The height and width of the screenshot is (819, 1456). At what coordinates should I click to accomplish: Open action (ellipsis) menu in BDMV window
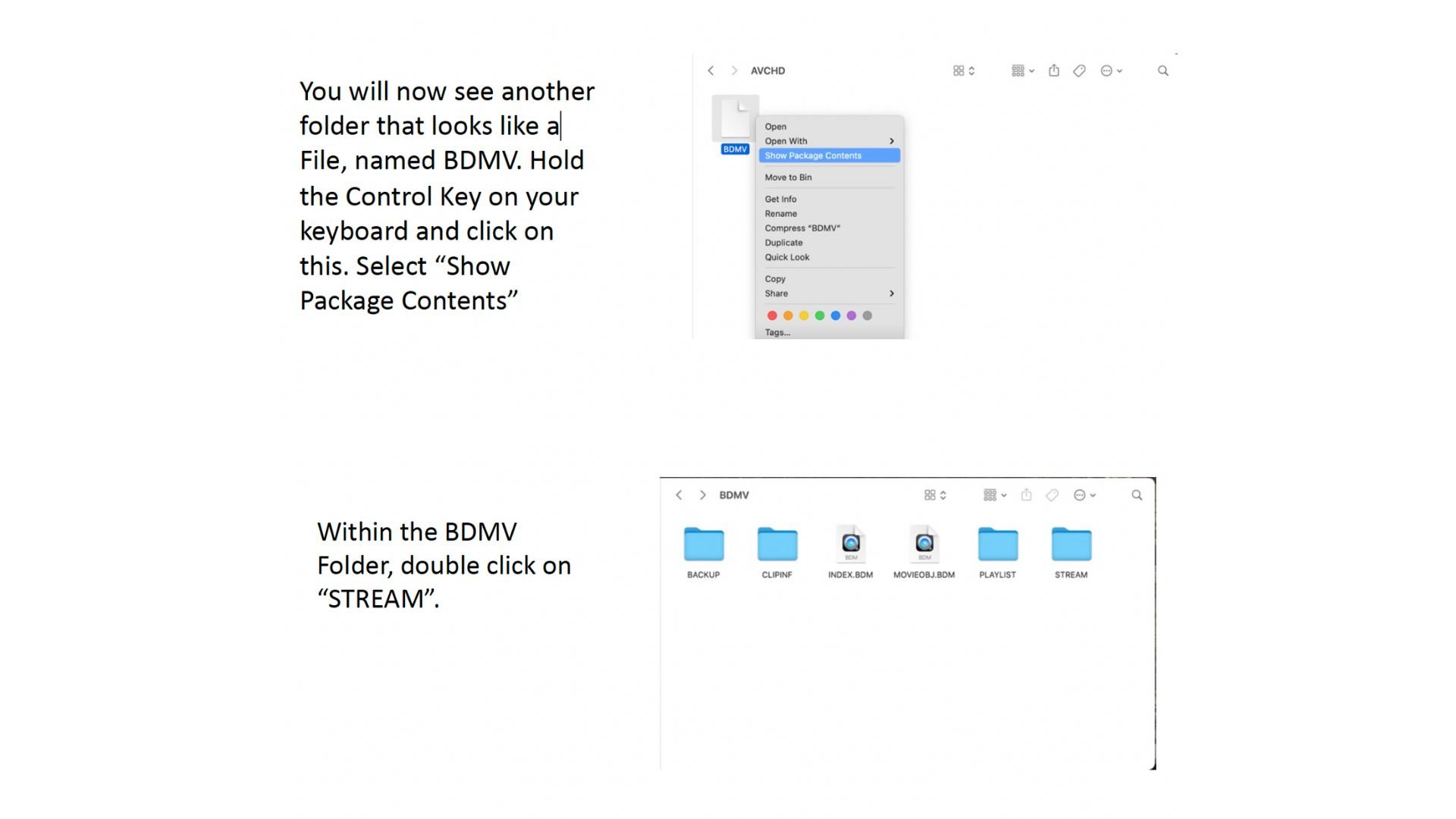(1084, 495)
